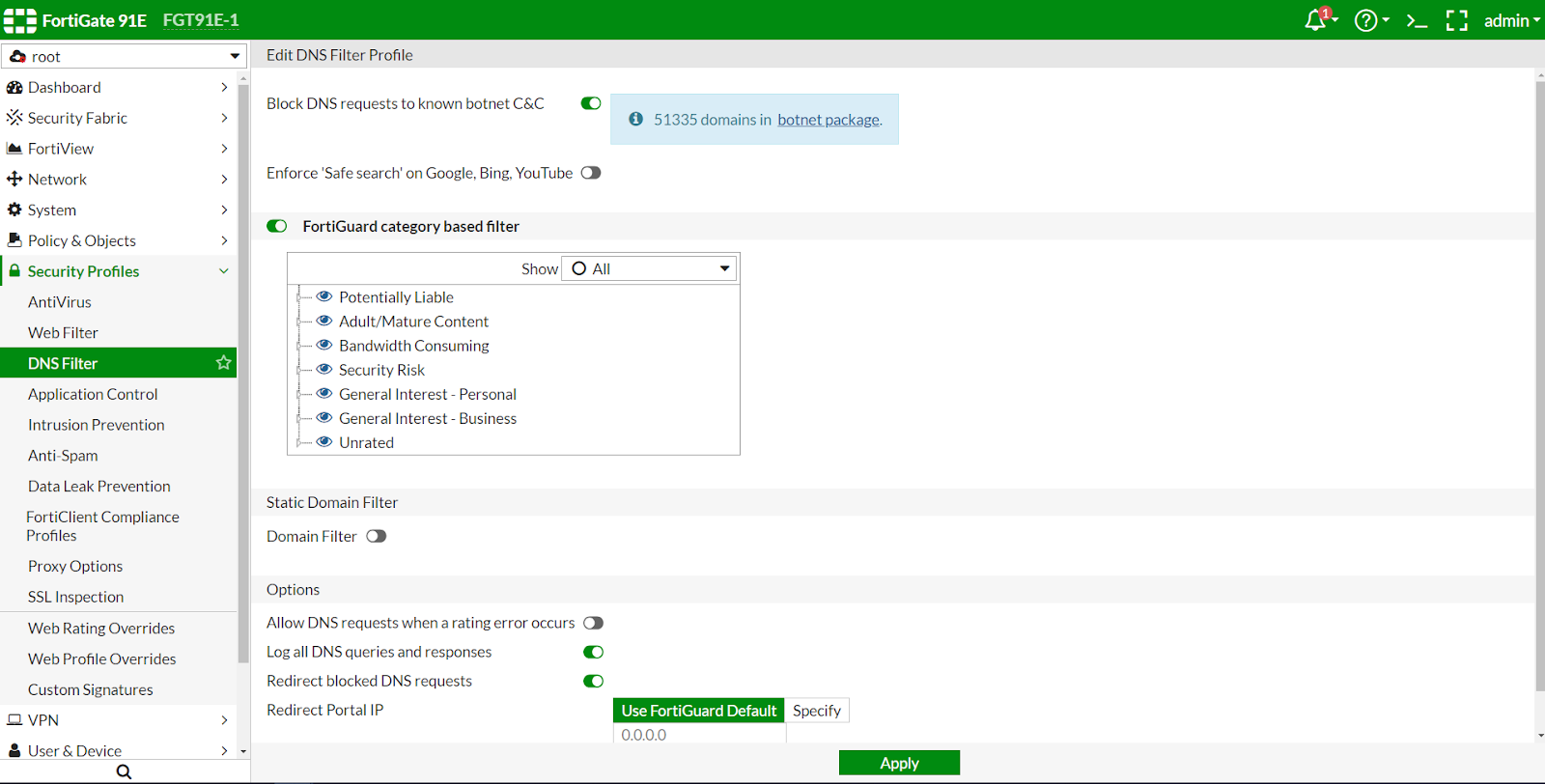This screenshot has height=784, width=1545.
Task: Click the System gear icon
Action: [14, 210]
